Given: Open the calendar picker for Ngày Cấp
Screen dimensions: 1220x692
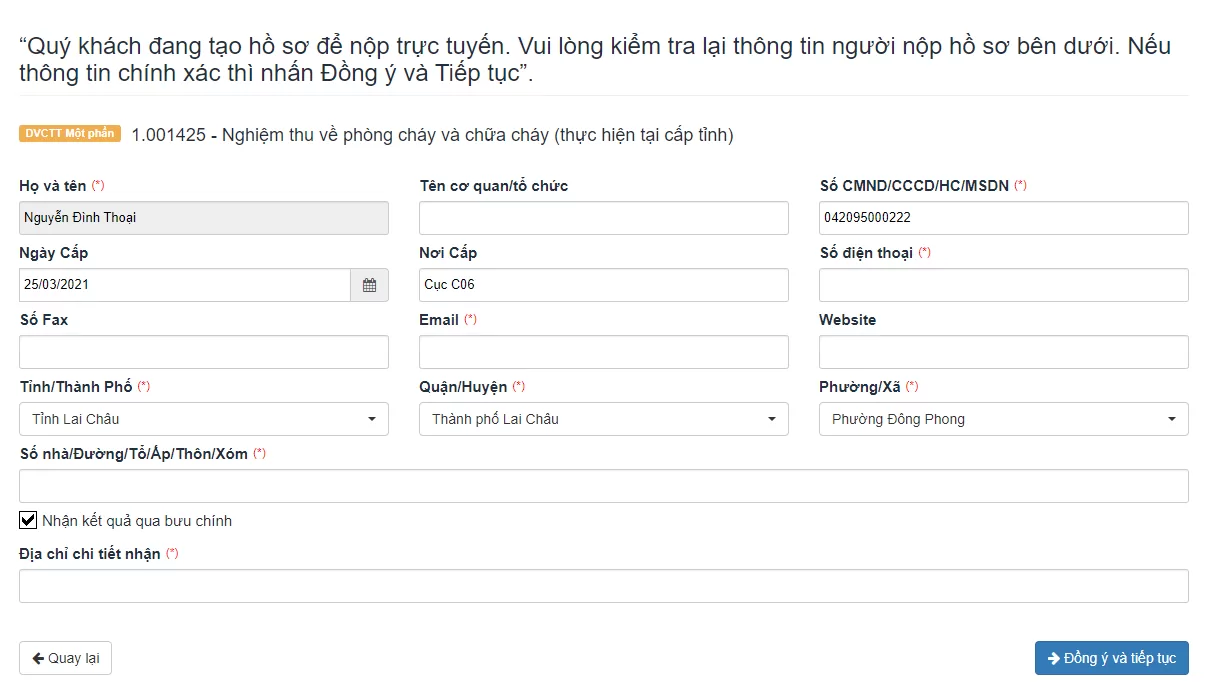Looking at the screenshot, I should (369, 285).
